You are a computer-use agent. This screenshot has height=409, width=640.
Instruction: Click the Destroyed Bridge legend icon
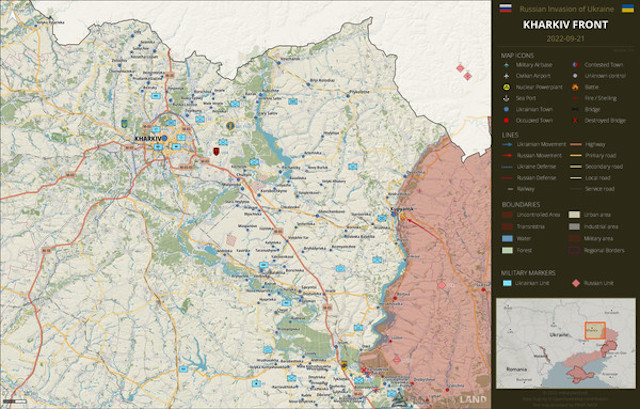tap(574, 120)
